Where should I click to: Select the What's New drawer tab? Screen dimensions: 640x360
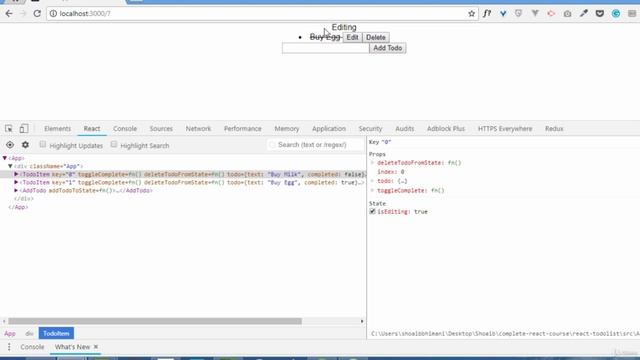click(x=72, y=347)
